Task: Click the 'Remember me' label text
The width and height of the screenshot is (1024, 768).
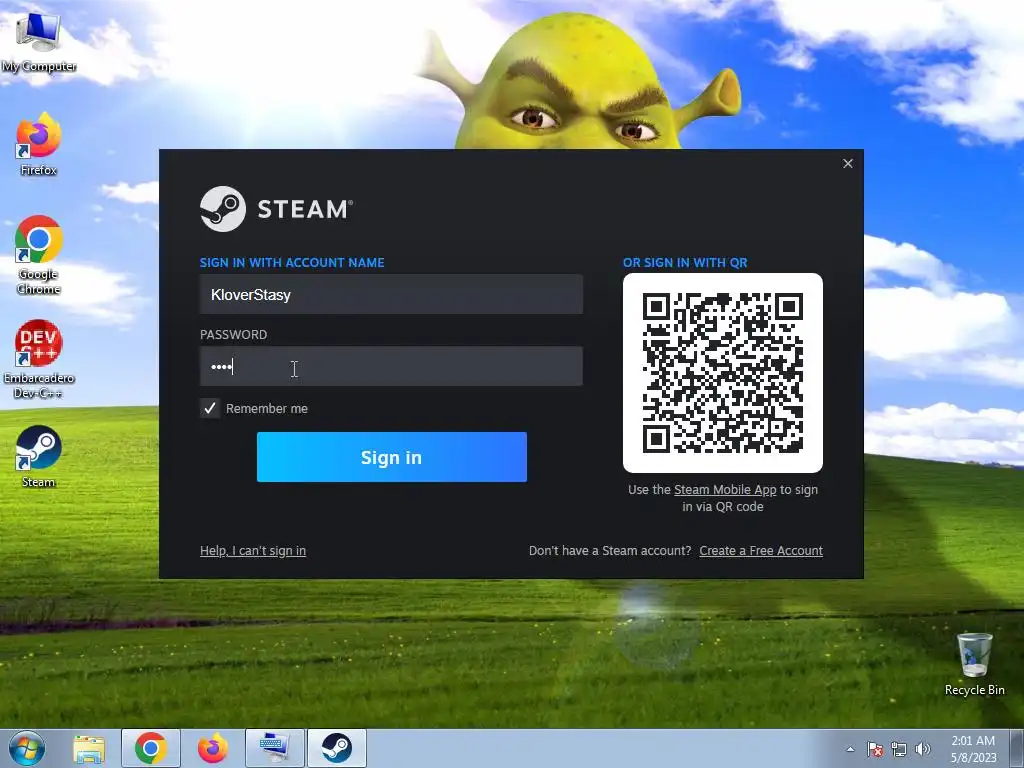Action: point(266,409)
